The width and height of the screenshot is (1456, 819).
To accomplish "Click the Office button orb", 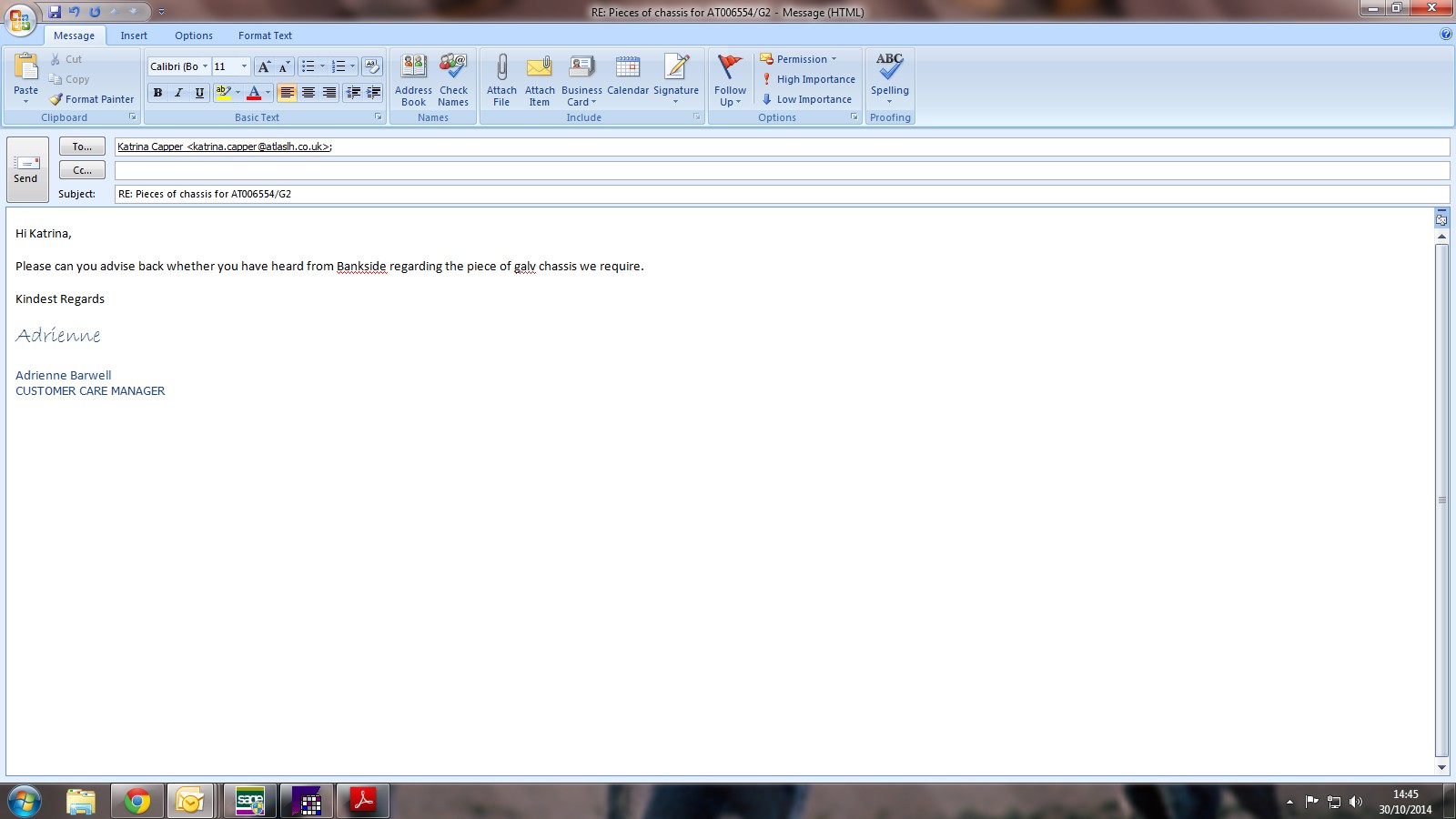I will click(x=20, y=19).
